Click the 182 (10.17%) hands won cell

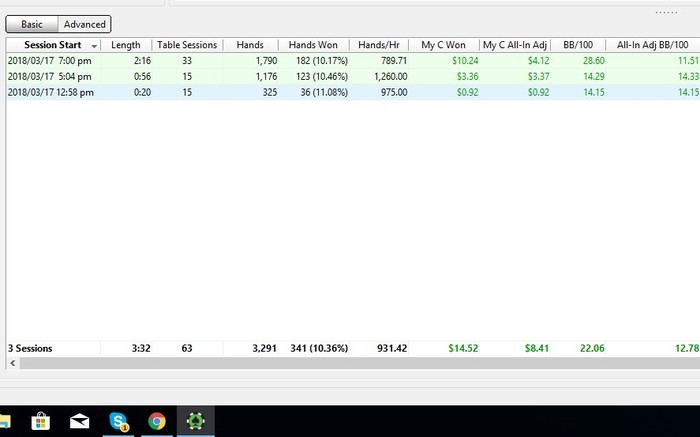322,61
